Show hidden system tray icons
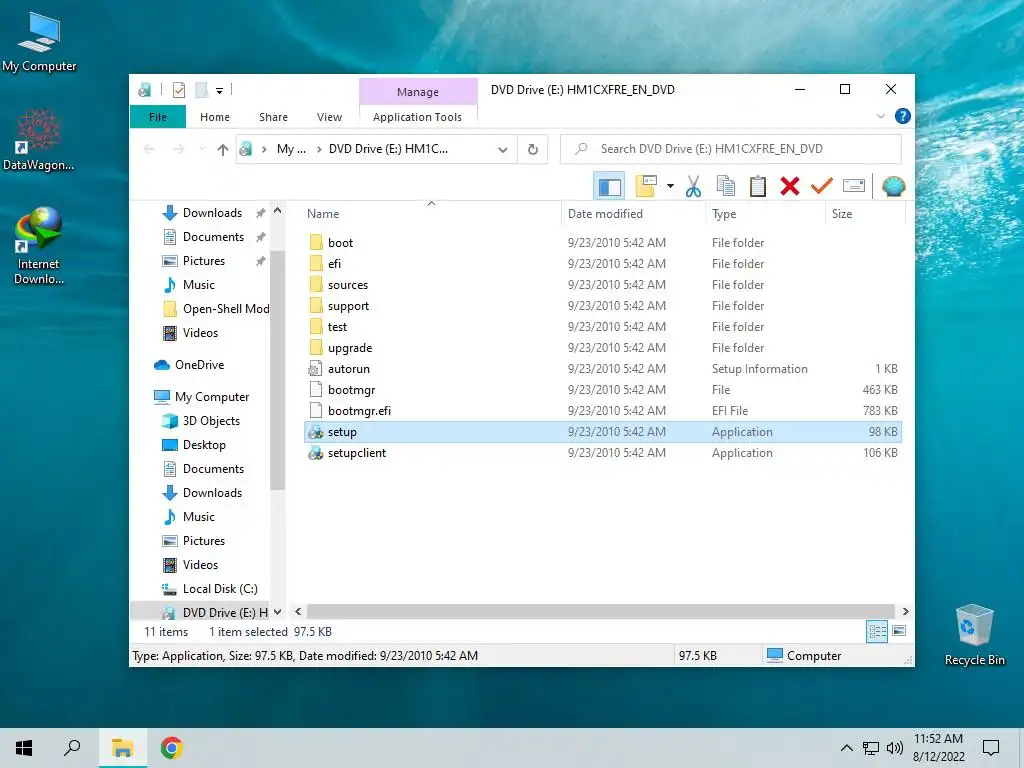 tap(846, 748)
